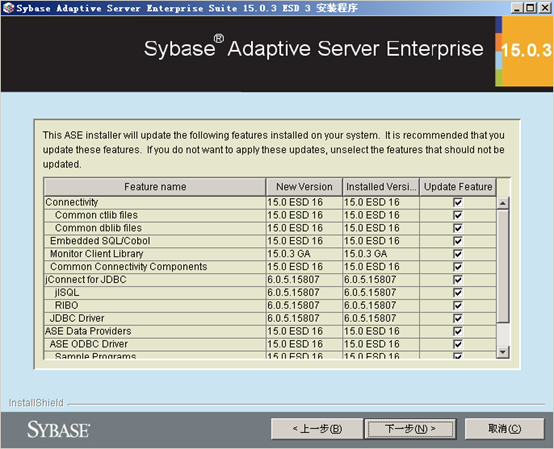This screenshot has width=554, height=449.
Task: Select the ASE ODBC Driver row
Action: pyautogui.click(x=270, y=344)
